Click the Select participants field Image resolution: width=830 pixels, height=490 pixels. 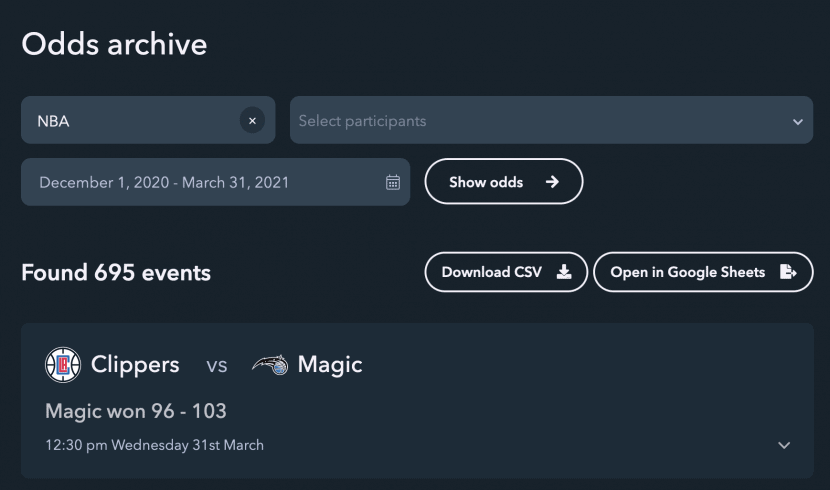551,120
